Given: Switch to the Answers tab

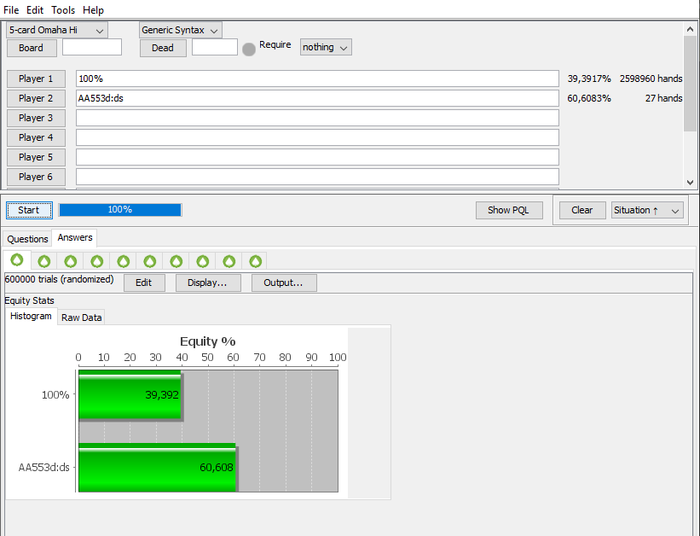Looking at the screenshot, I should pos(75,237).
